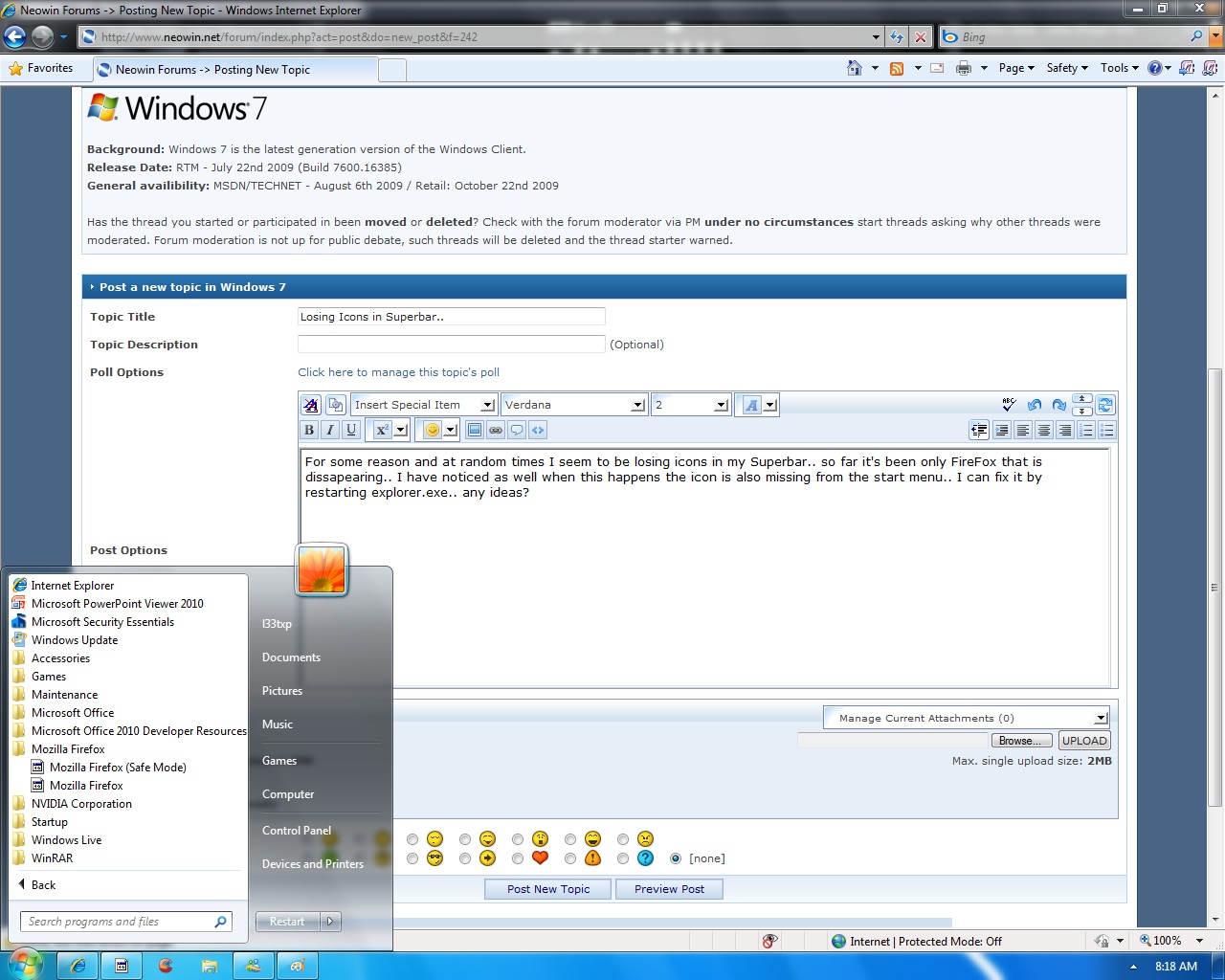Expand Mozilla Firefox (Safe Mode) in Start menu

(119, 767)
